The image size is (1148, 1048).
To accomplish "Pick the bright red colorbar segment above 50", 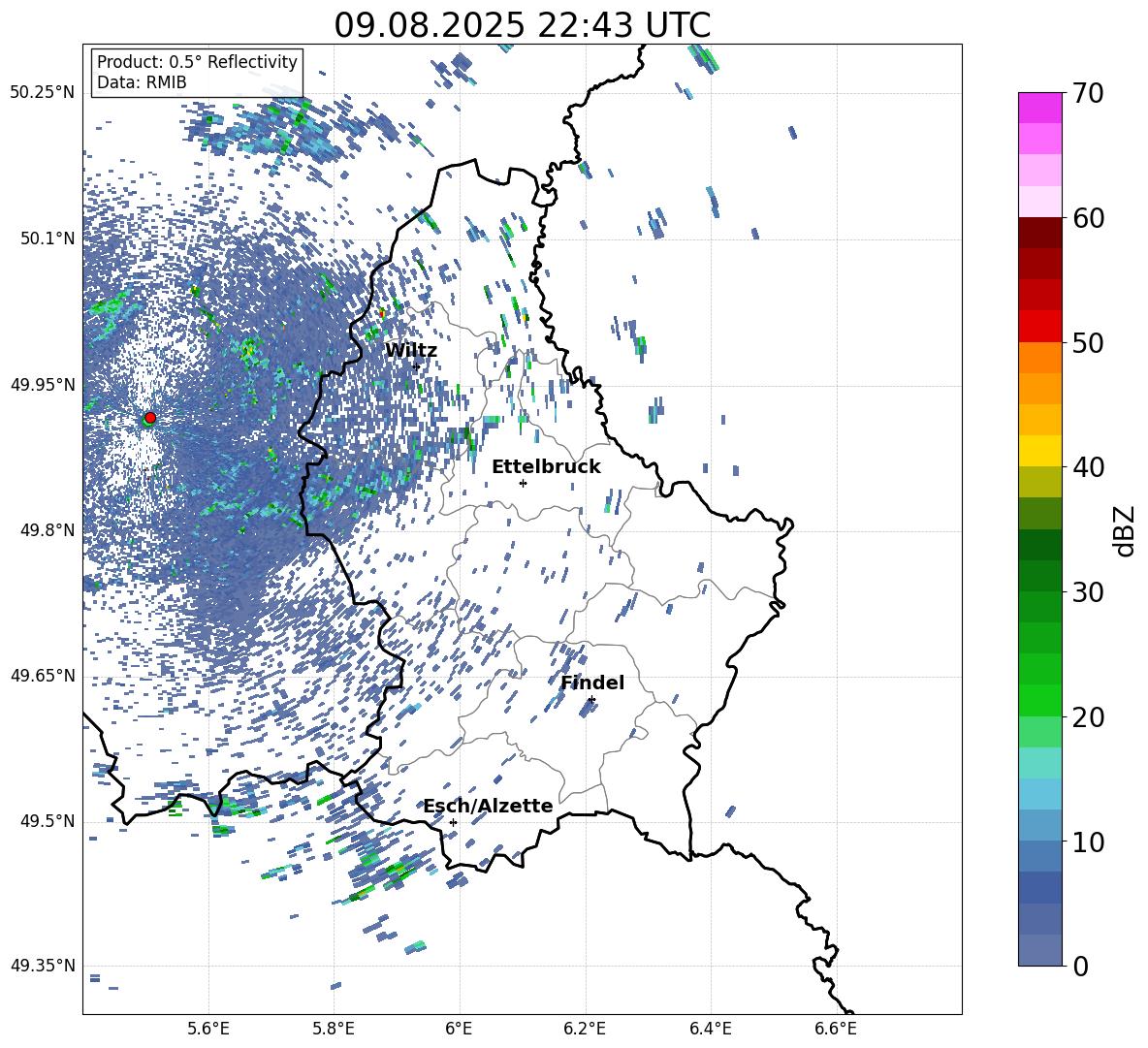I will click(1040, 327).
